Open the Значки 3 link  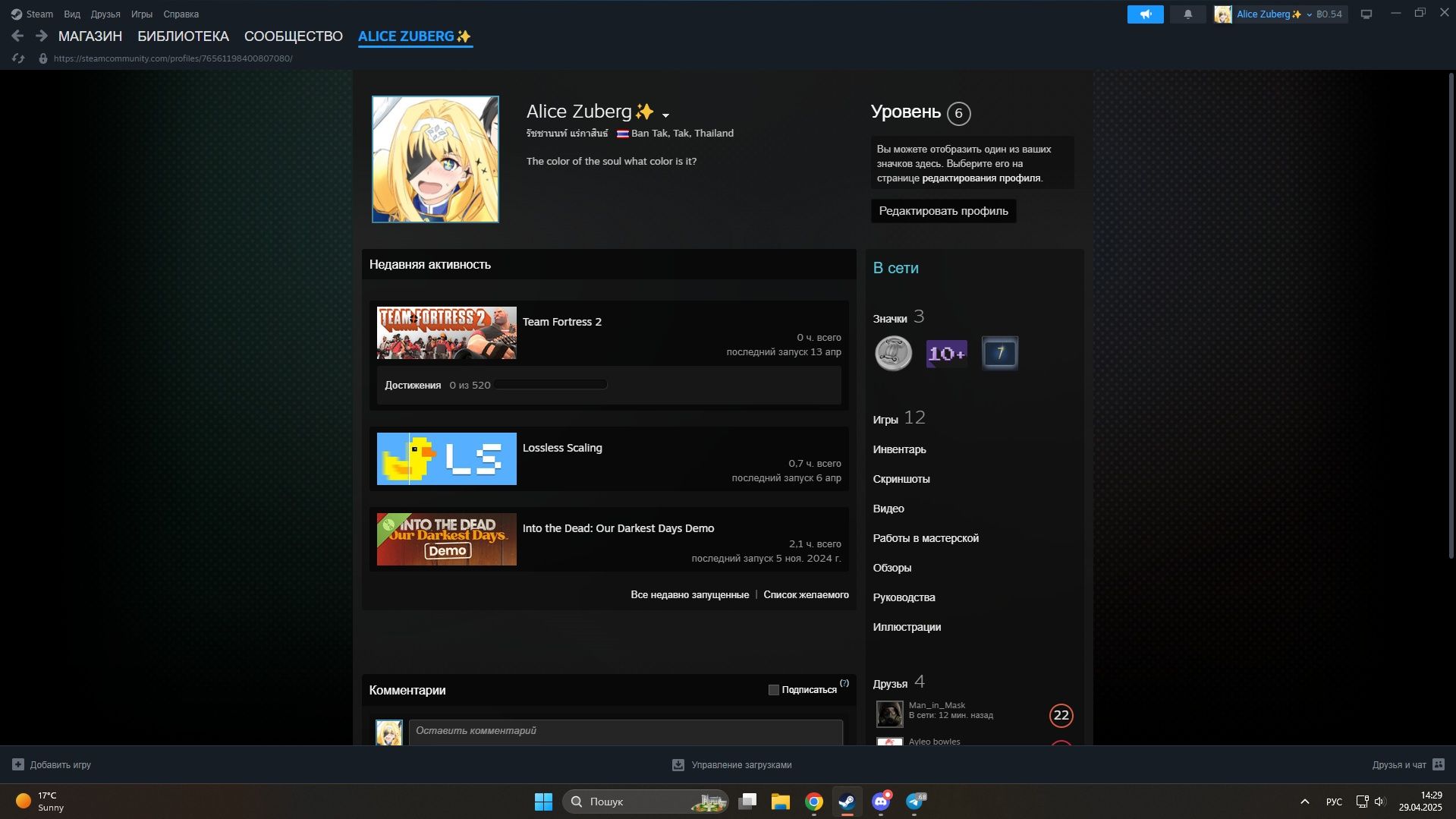[x=898, y=317]
